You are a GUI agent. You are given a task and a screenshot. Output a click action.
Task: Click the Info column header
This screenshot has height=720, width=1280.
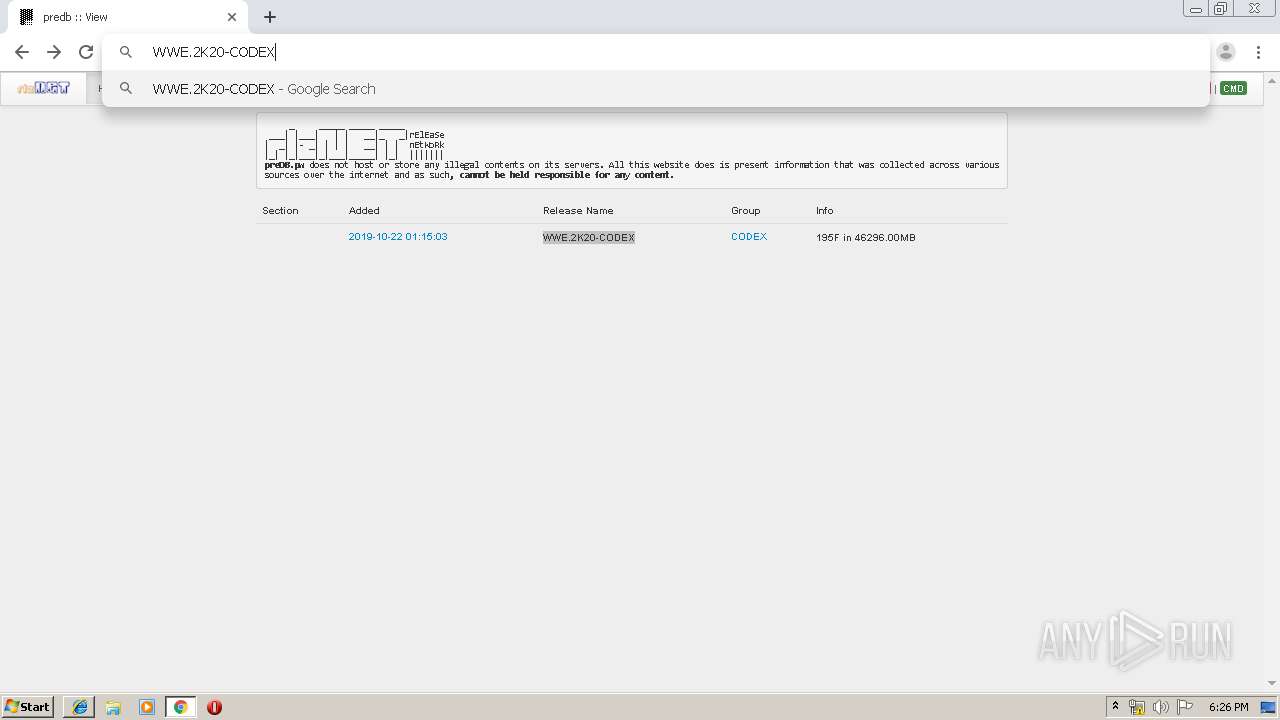click(x=825, y=211)
